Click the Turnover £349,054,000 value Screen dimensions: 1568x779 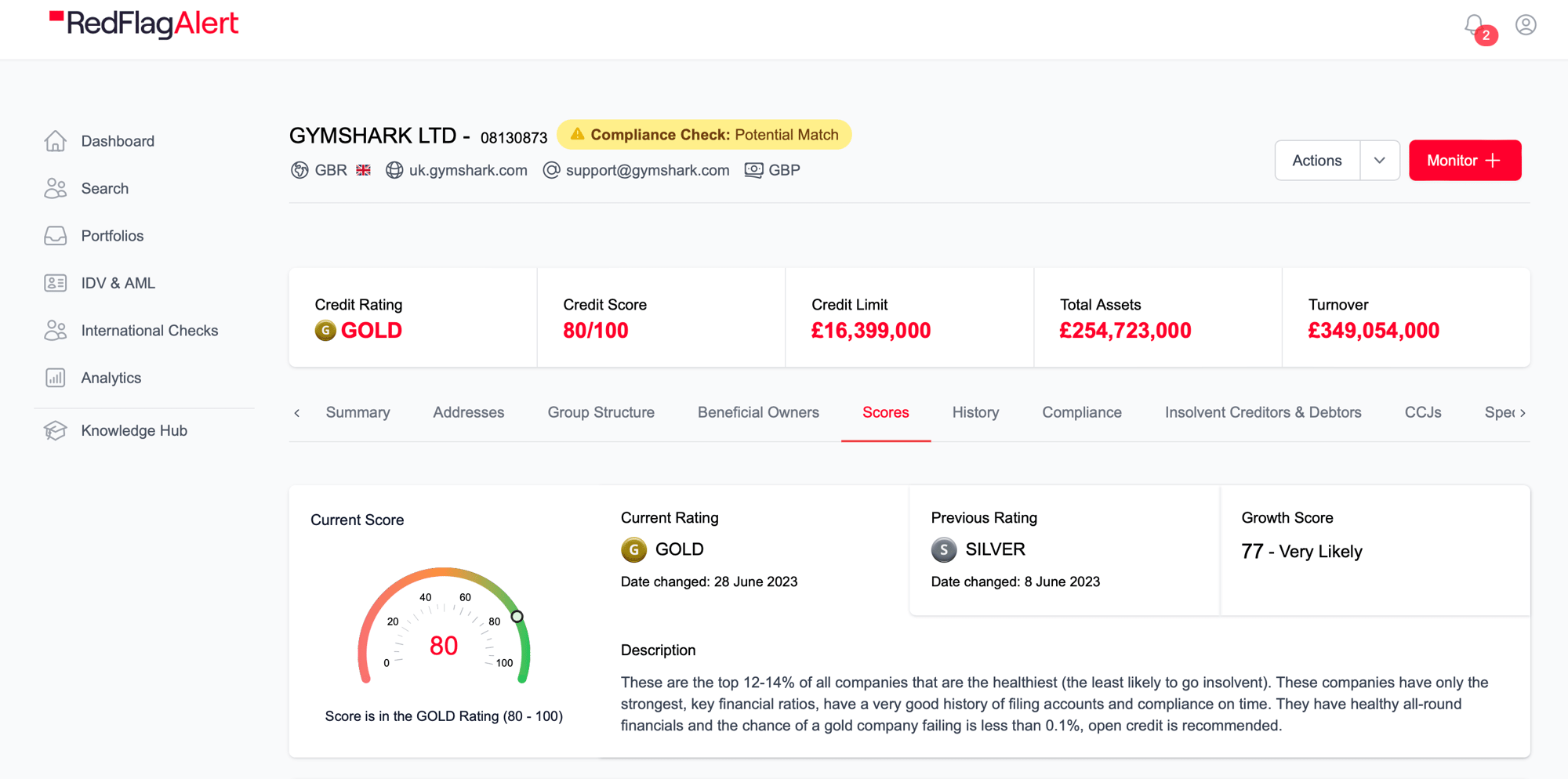pyautogui.click(x=1374, y=331)
